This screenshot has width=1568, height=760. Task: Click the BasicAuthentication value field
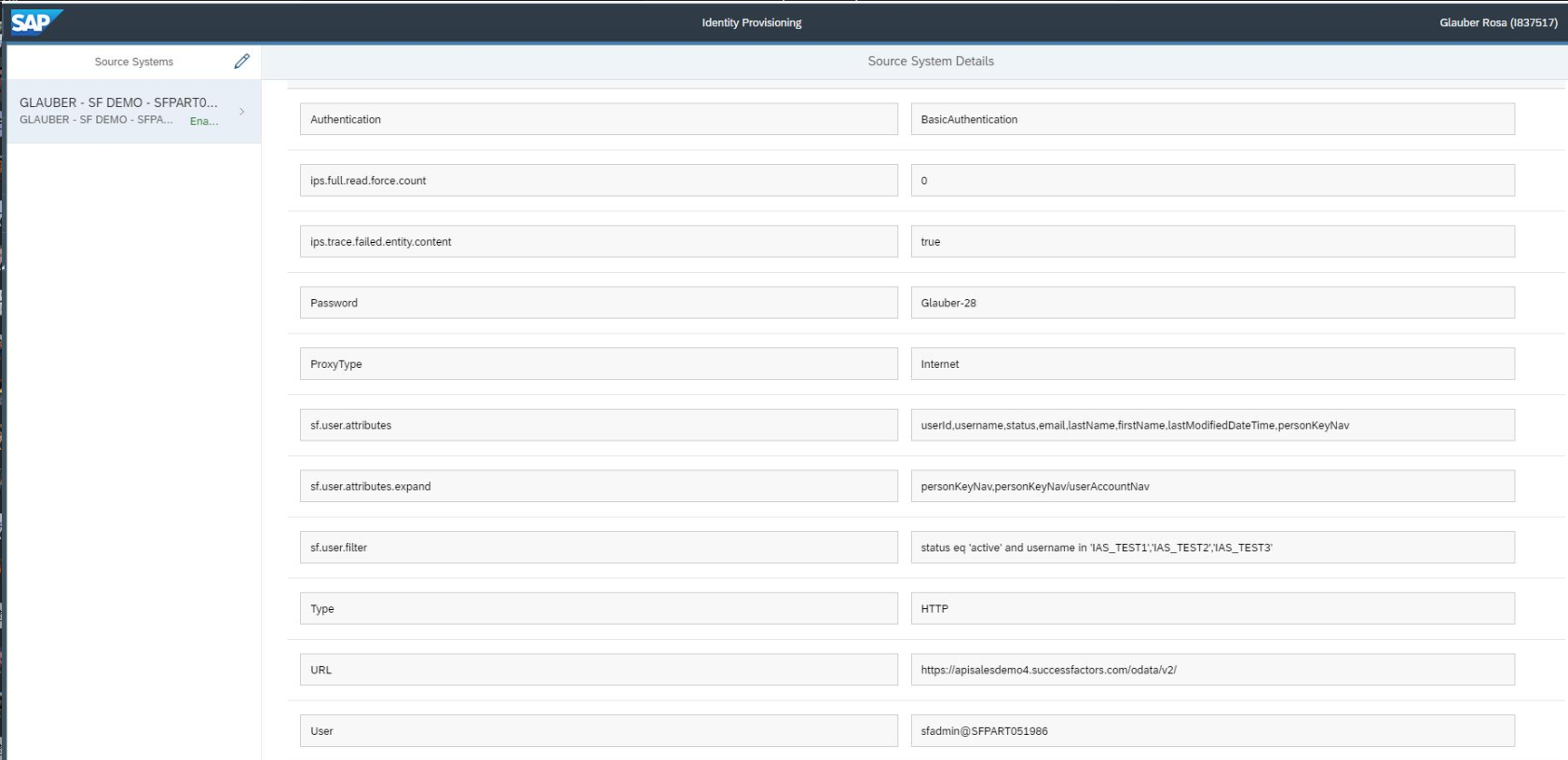1213,119
